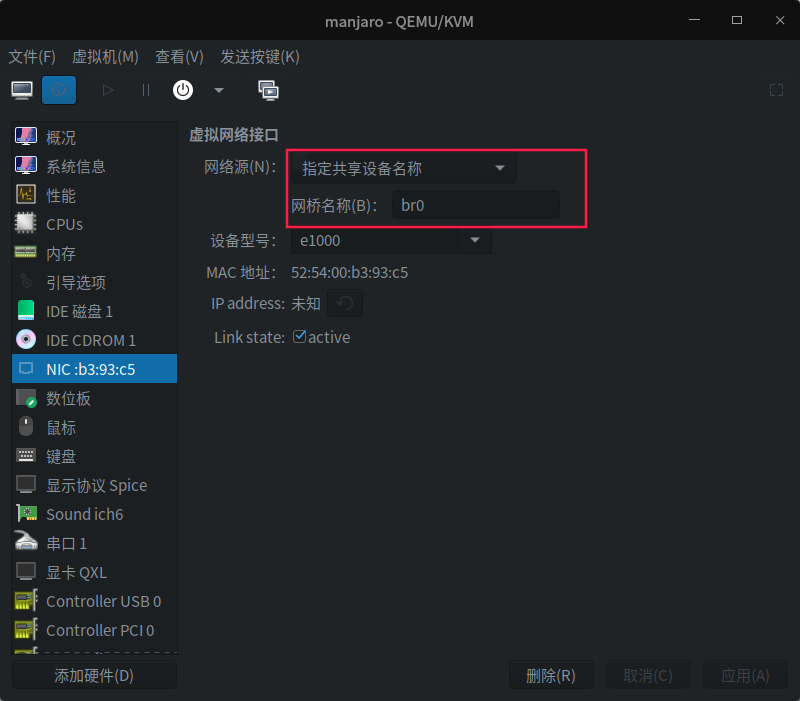
Task: Pause the virtual machine
Action: coord(146,90)
